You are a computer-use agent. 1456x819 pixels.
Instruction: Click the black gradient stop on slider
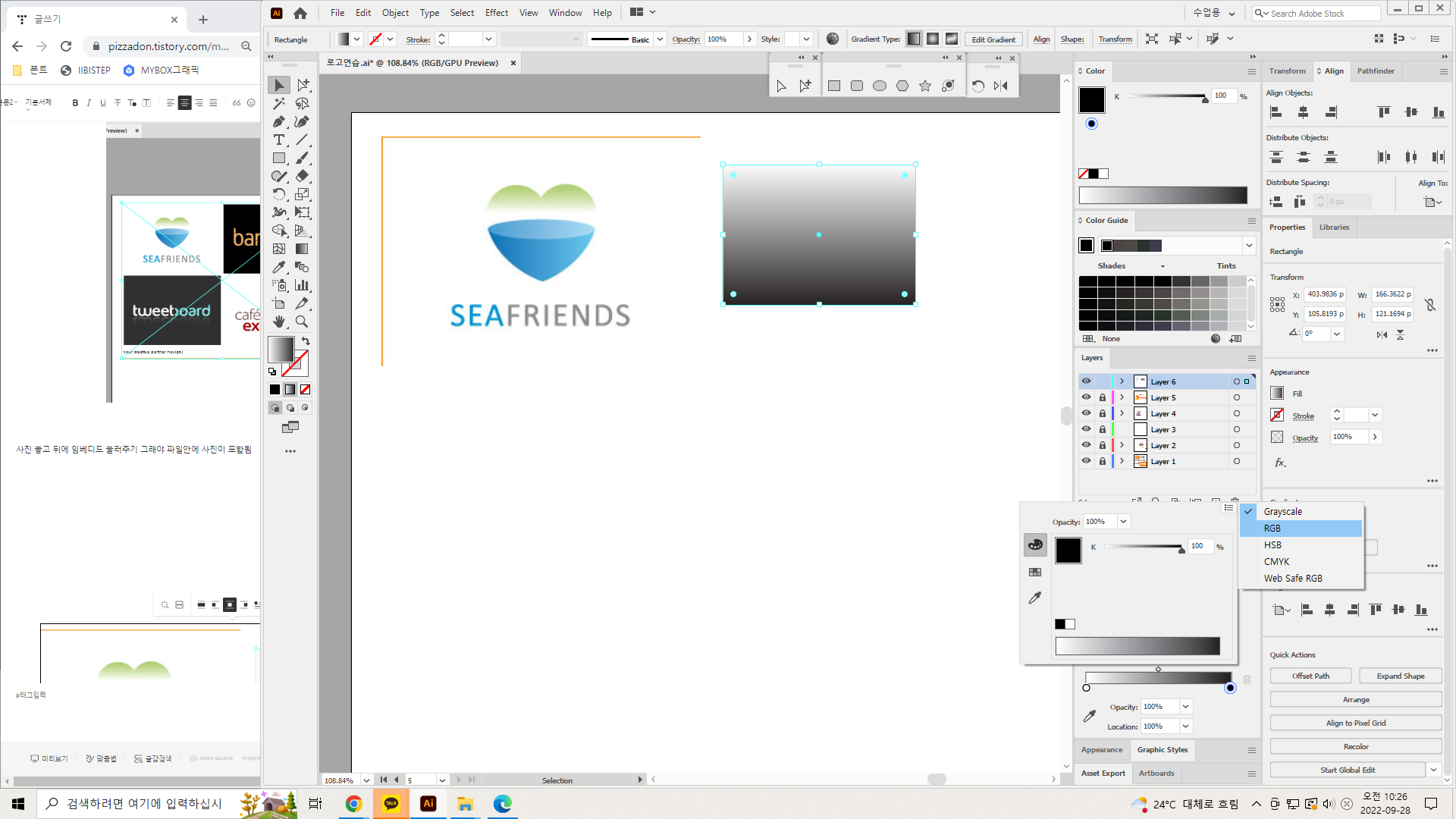tap(1230, 688)
